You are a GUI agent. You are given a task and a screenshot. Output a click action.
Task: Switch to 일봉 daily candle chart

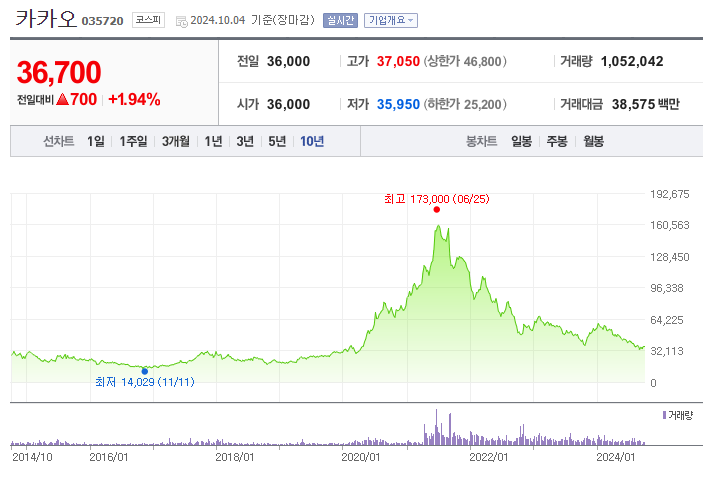(521, 142)
